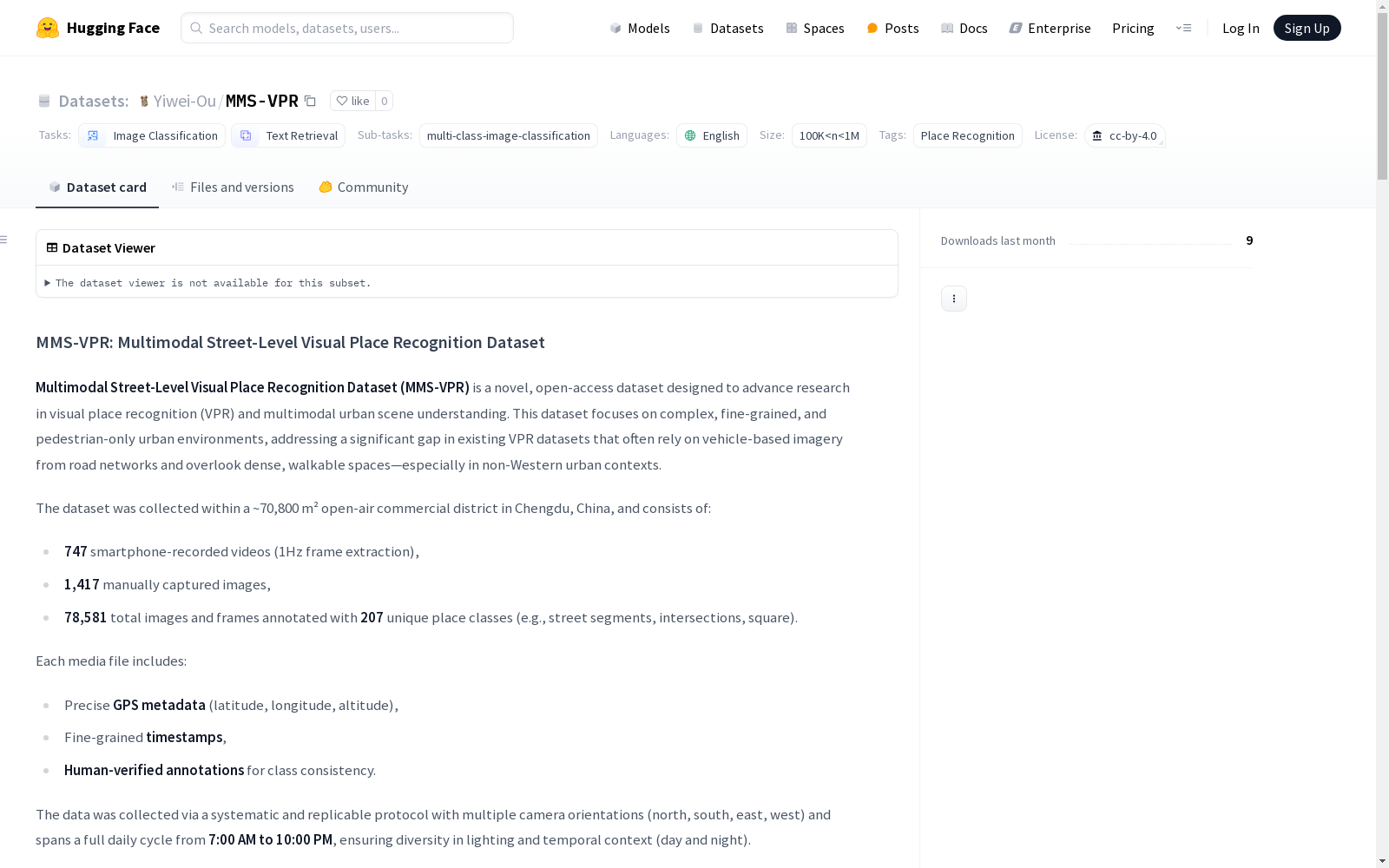The height and width of the screenshot is (868, 1389).
Task: Click the Sign Up button
Action: coord(1307,28)
